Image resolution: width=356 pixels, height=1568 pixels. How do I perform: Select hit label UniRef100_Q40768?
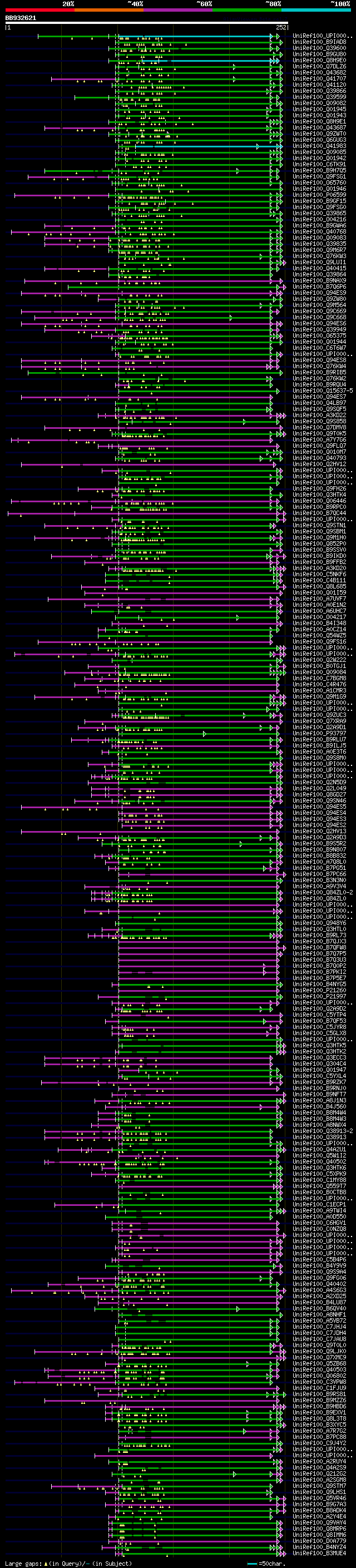(x=319, y=231)
